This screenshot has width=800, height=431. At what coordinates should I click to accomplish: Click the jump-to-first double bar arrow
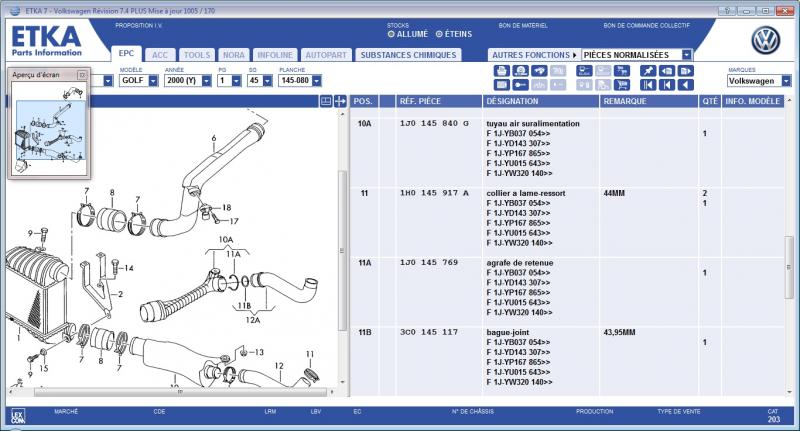[648, 85]
